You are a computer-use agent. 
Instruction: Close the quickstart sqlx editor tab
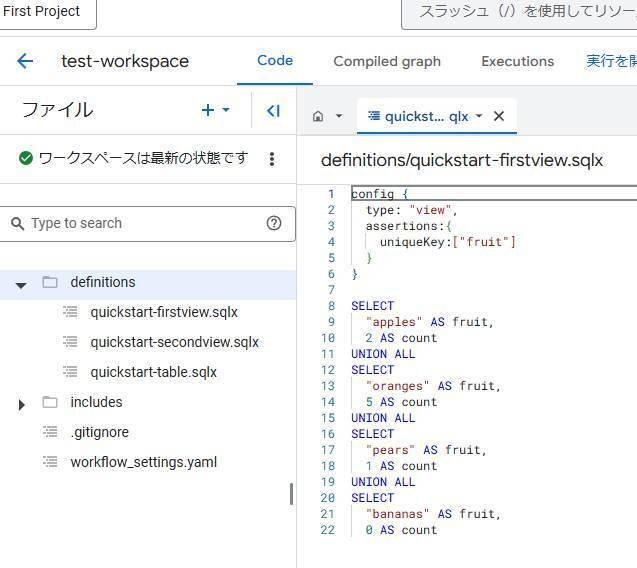[499, 116]
